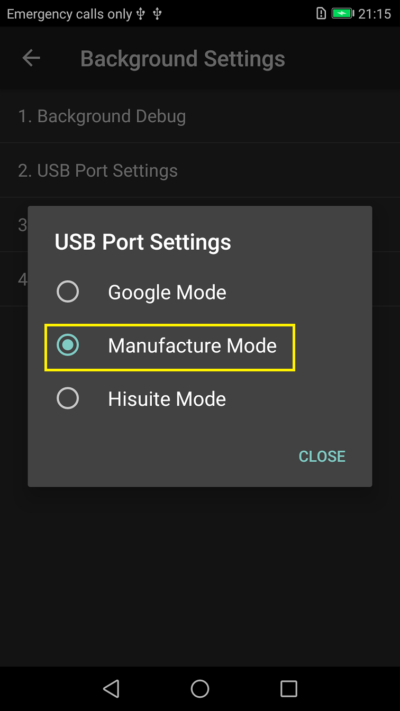Tap the Hisuite Mode text label
Viewport: 400px width, 711px height.
pyautogui.click(x=167, y=399)
